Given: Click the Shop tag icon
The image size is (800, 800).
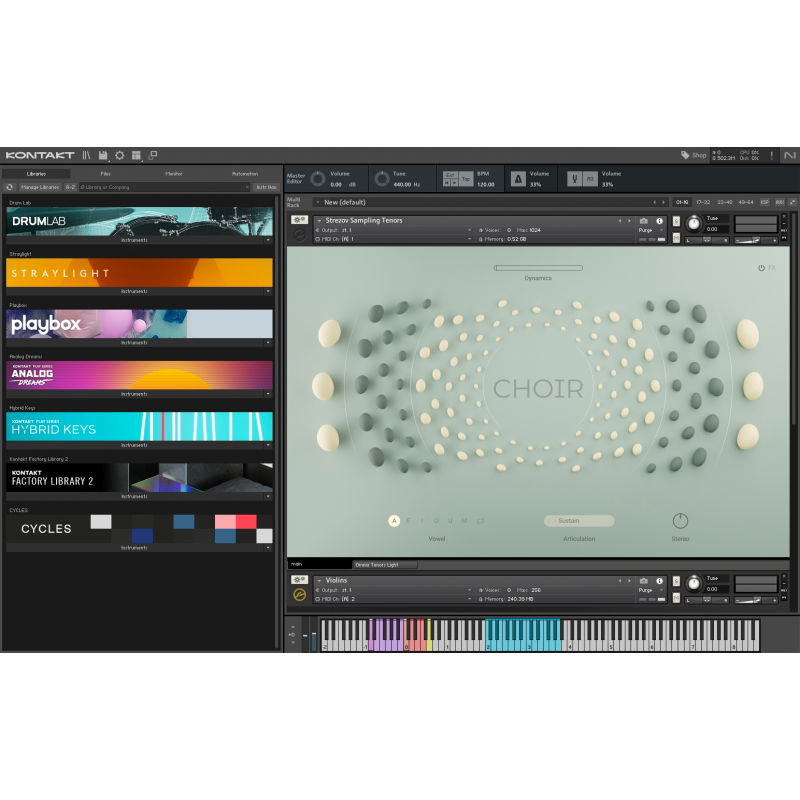Looking at the screenshot, I should pos(685,155).
